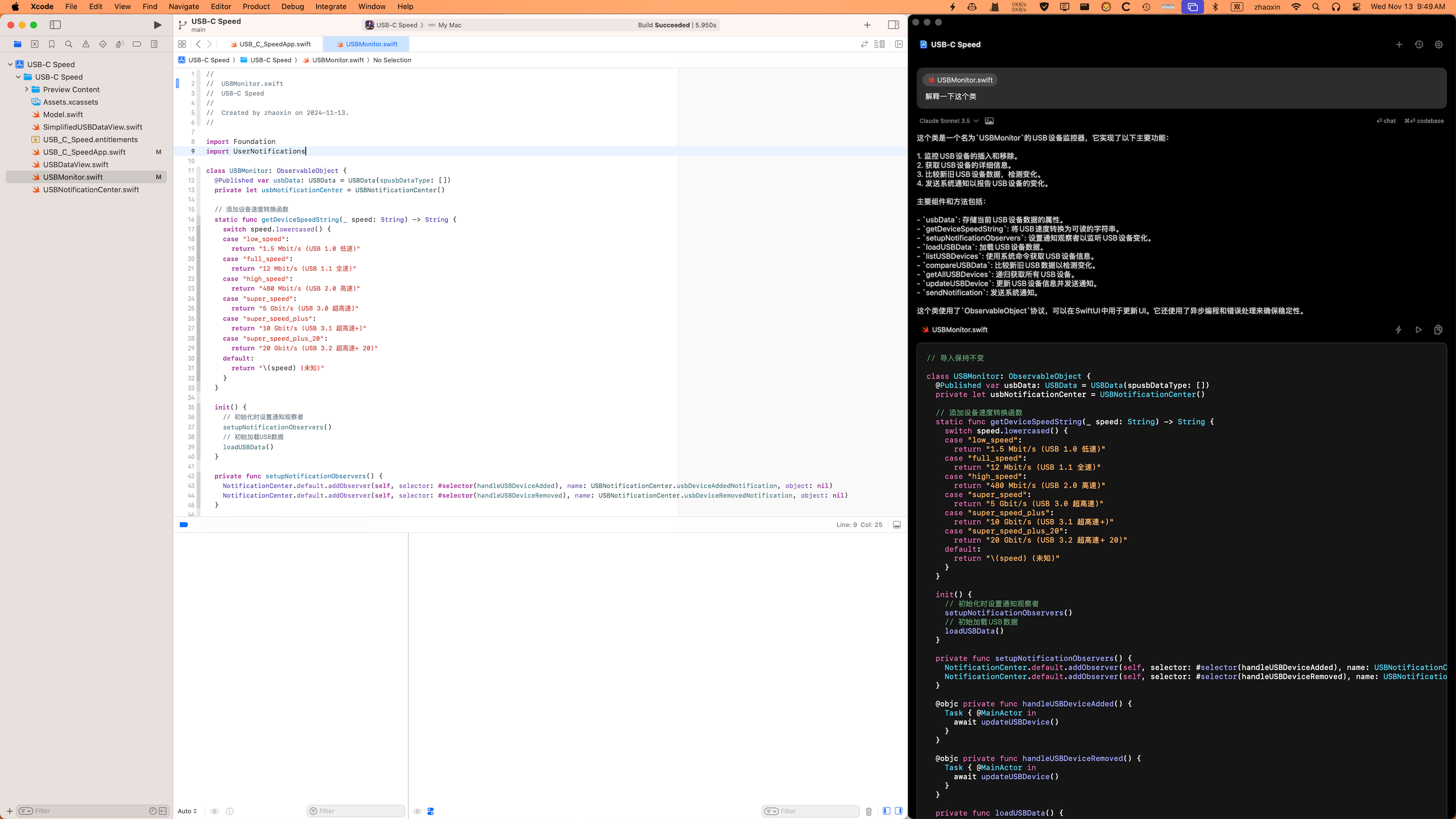Delete console output with the trash icon
1456x819 pixels.
pos(868,811)
